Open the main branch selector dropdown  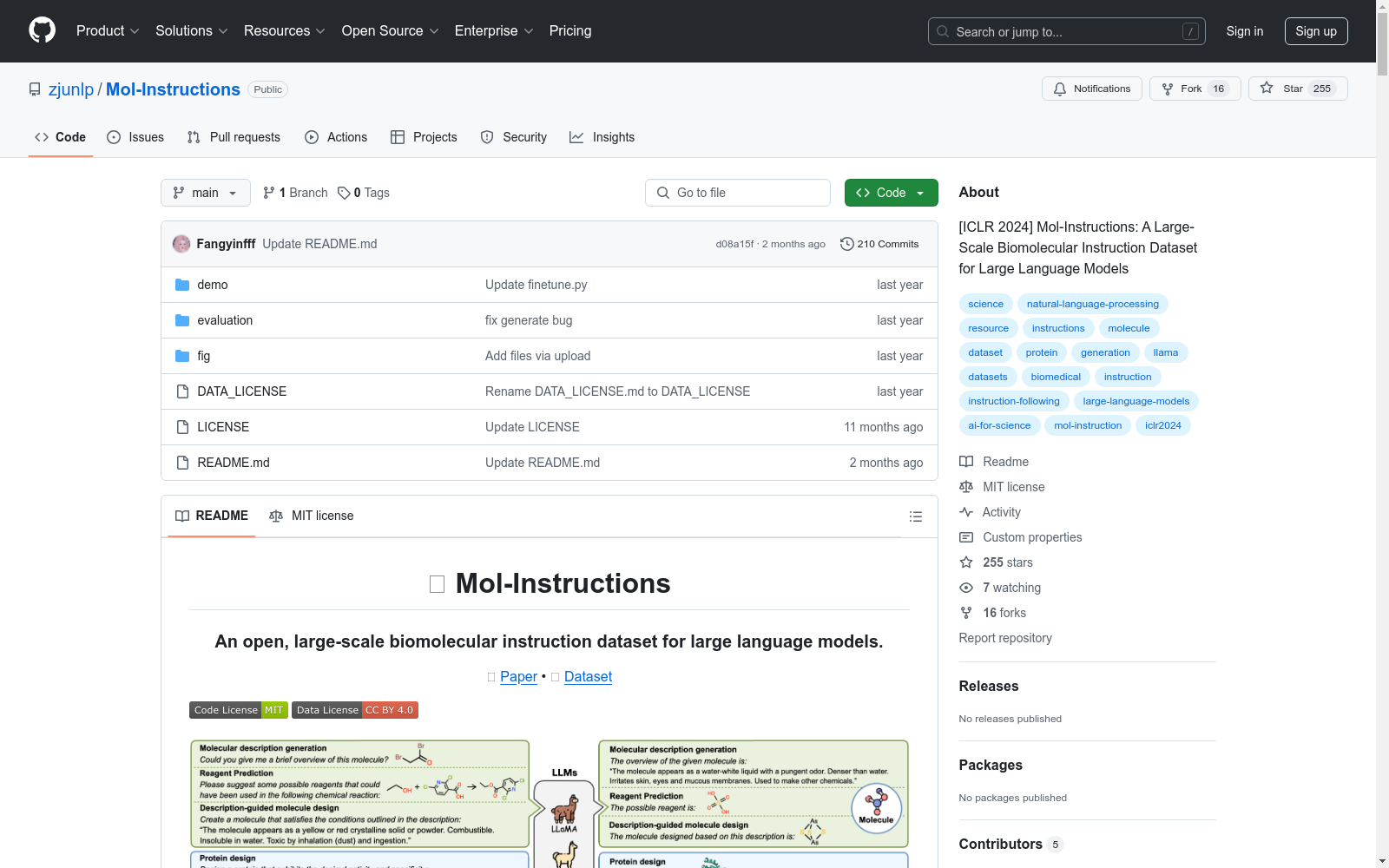point(206,193)
